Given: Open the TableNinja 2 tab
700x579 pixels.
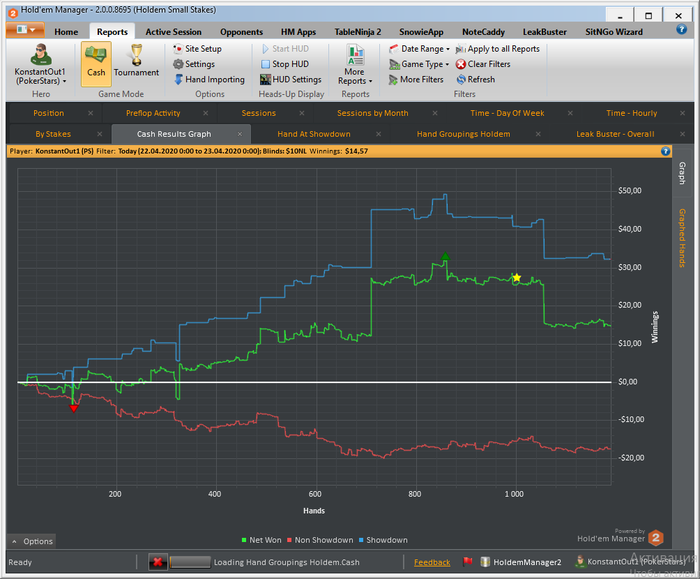Looking at the screenshot, I should [358, 32].
